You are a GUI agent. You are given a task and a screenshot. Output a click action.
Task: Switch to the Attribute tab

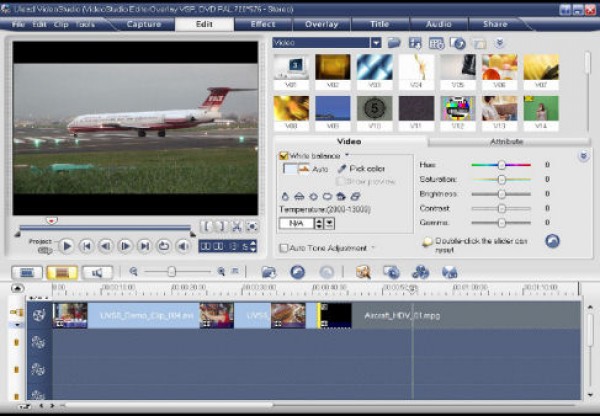(506, 142)
